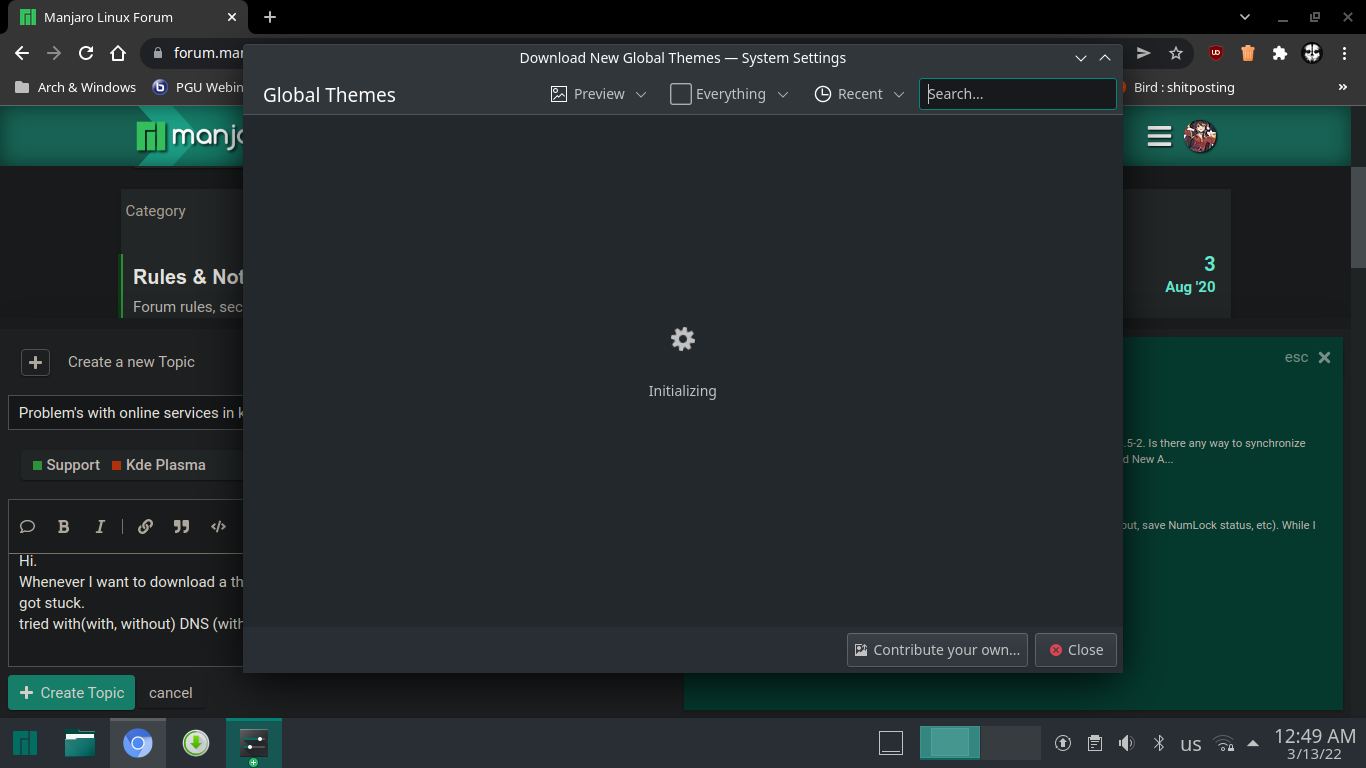Click the topic title input field
This screenshot has width=1366, height=768.
tap(126, 412)
